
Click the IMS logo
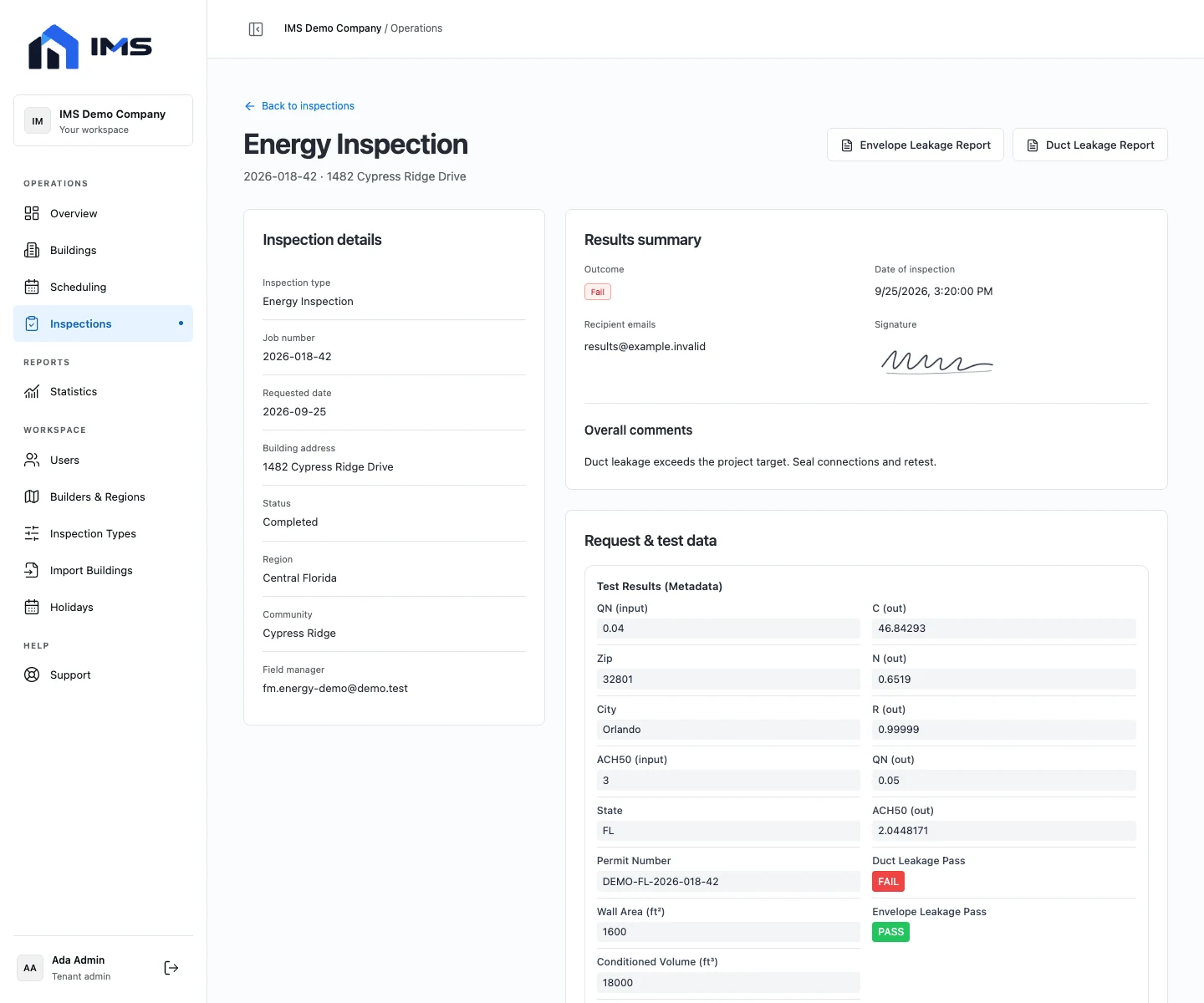coord(90,47)
